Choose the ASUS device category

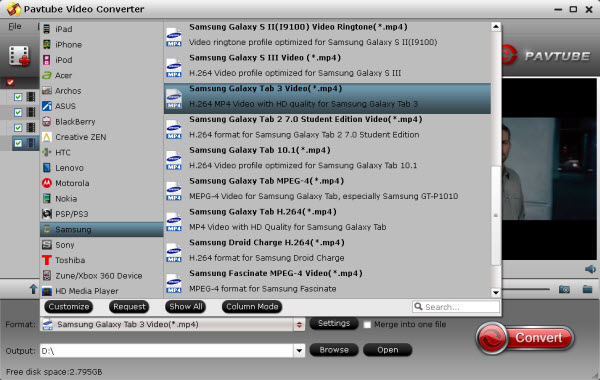coord(101,106)
